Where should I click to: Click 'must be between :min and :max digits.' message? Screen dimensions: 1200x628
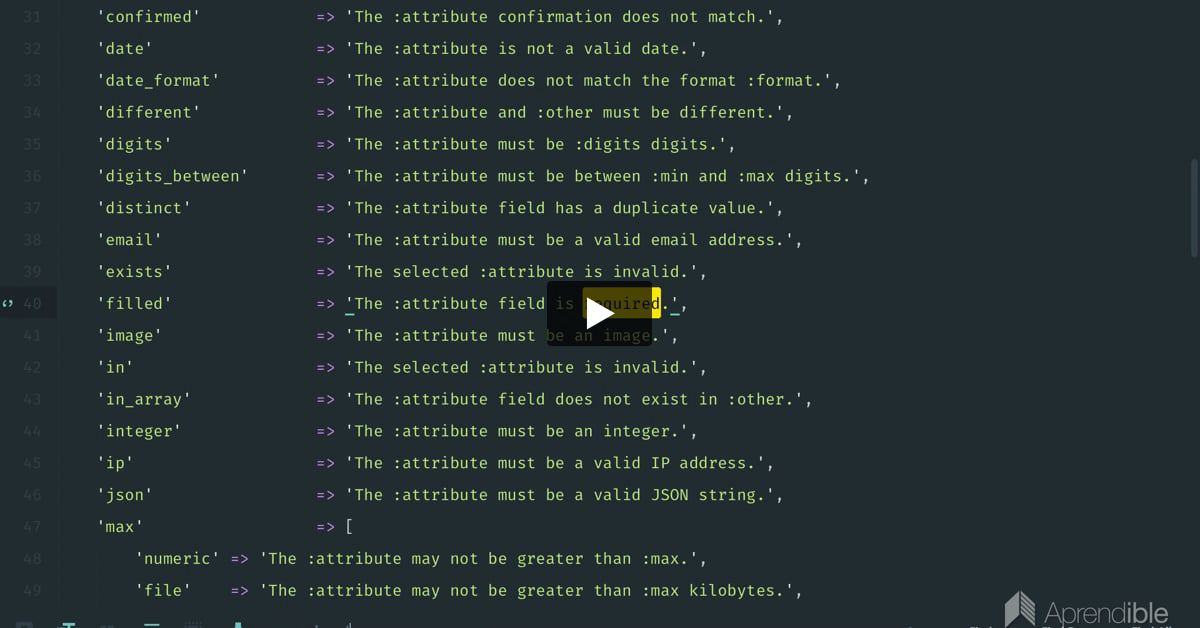[x=679, y=177]
